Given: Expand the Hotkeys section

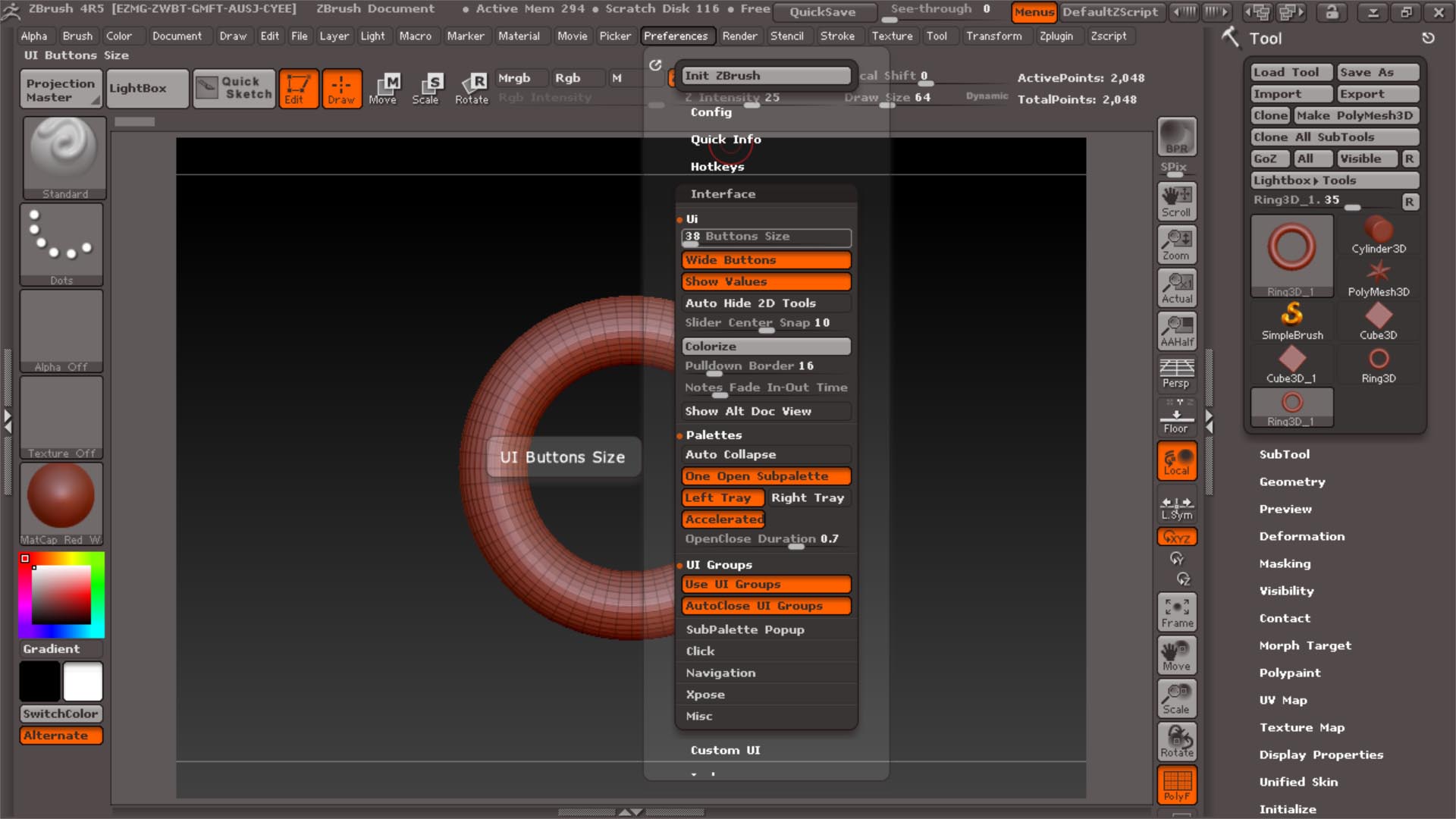Looking at the screenshot, I should coord(717,167).
